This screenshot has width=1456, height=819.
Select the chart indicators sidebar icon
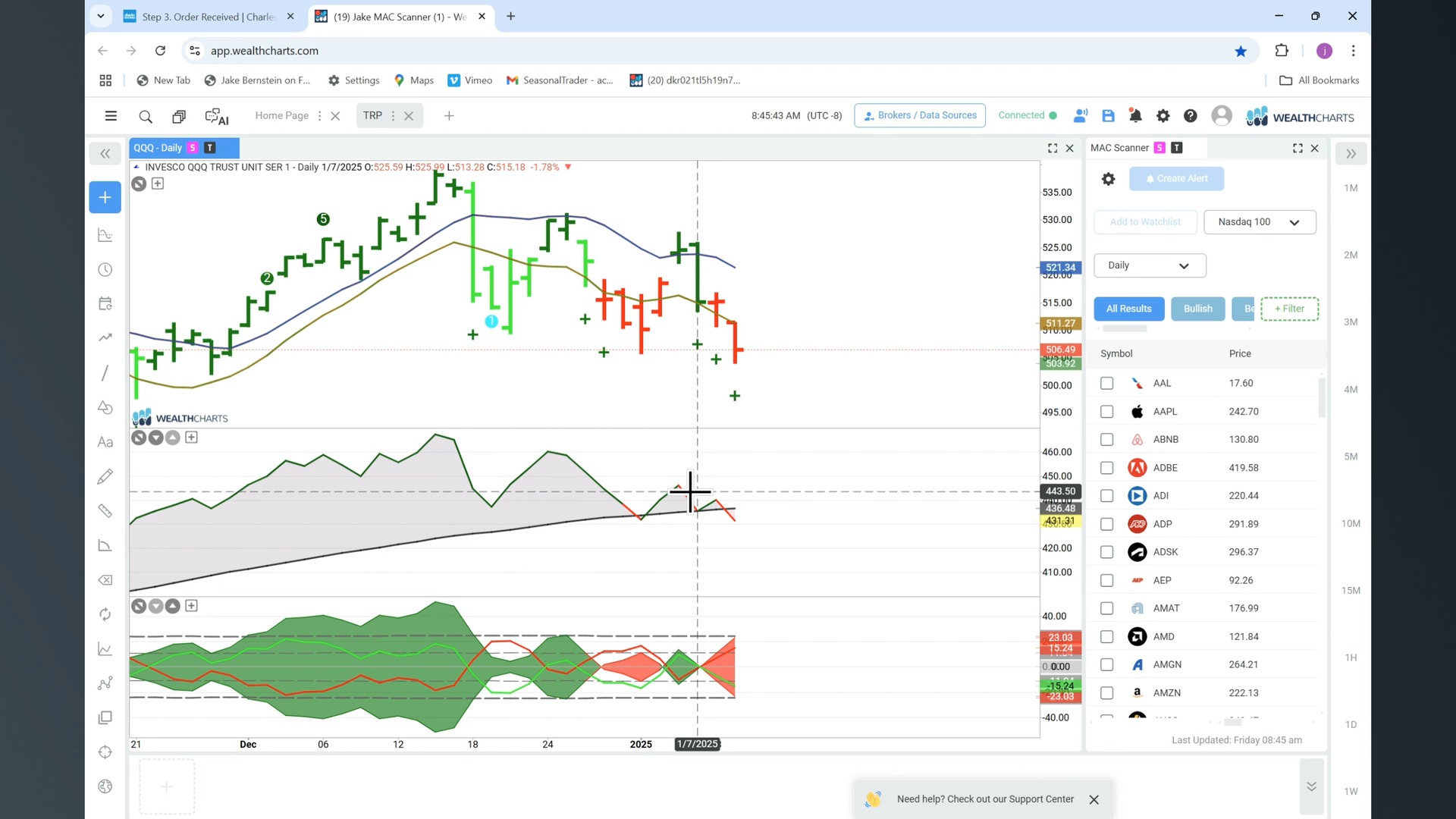[105, 235]
